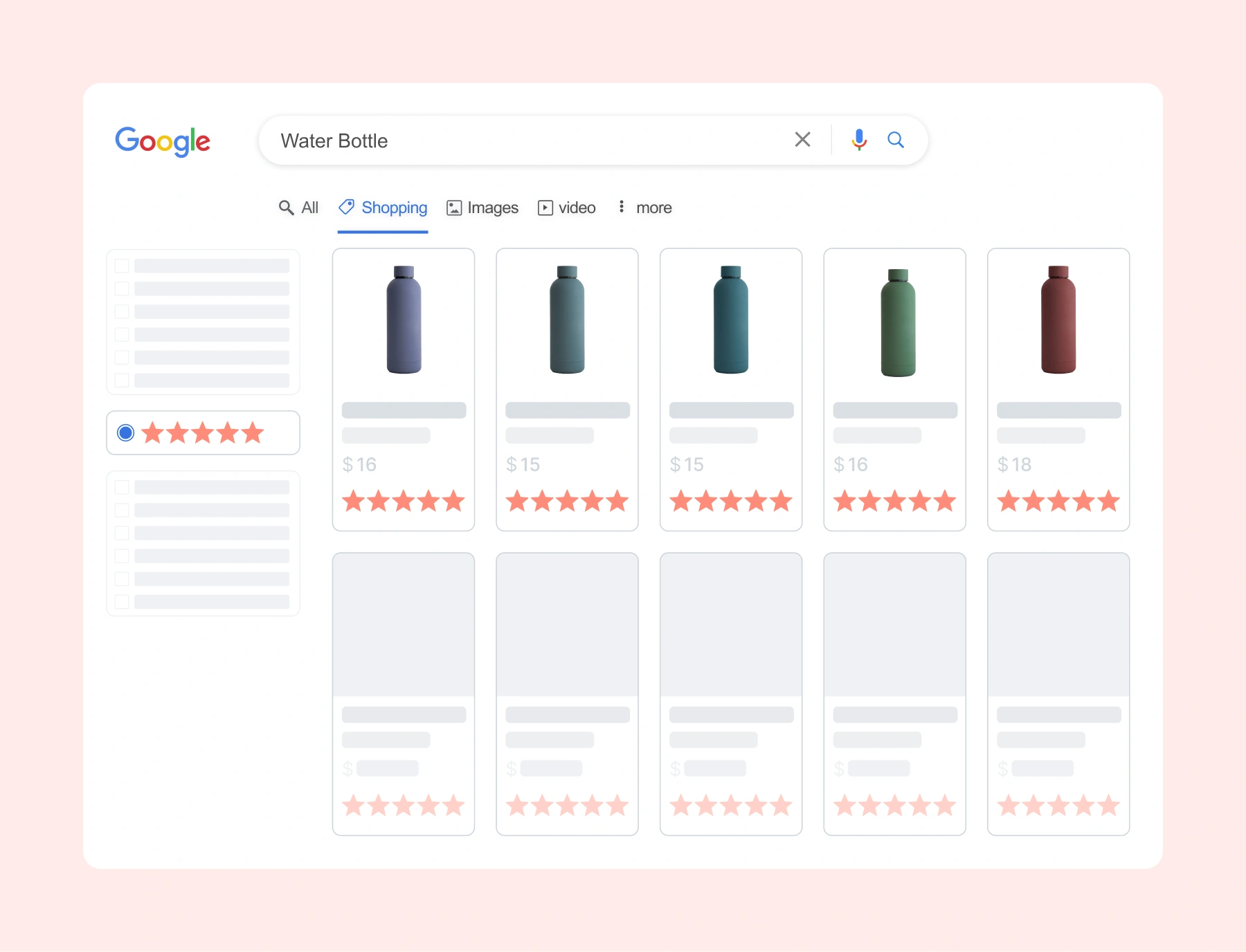Open the video tab

click(x=567, y=208)
